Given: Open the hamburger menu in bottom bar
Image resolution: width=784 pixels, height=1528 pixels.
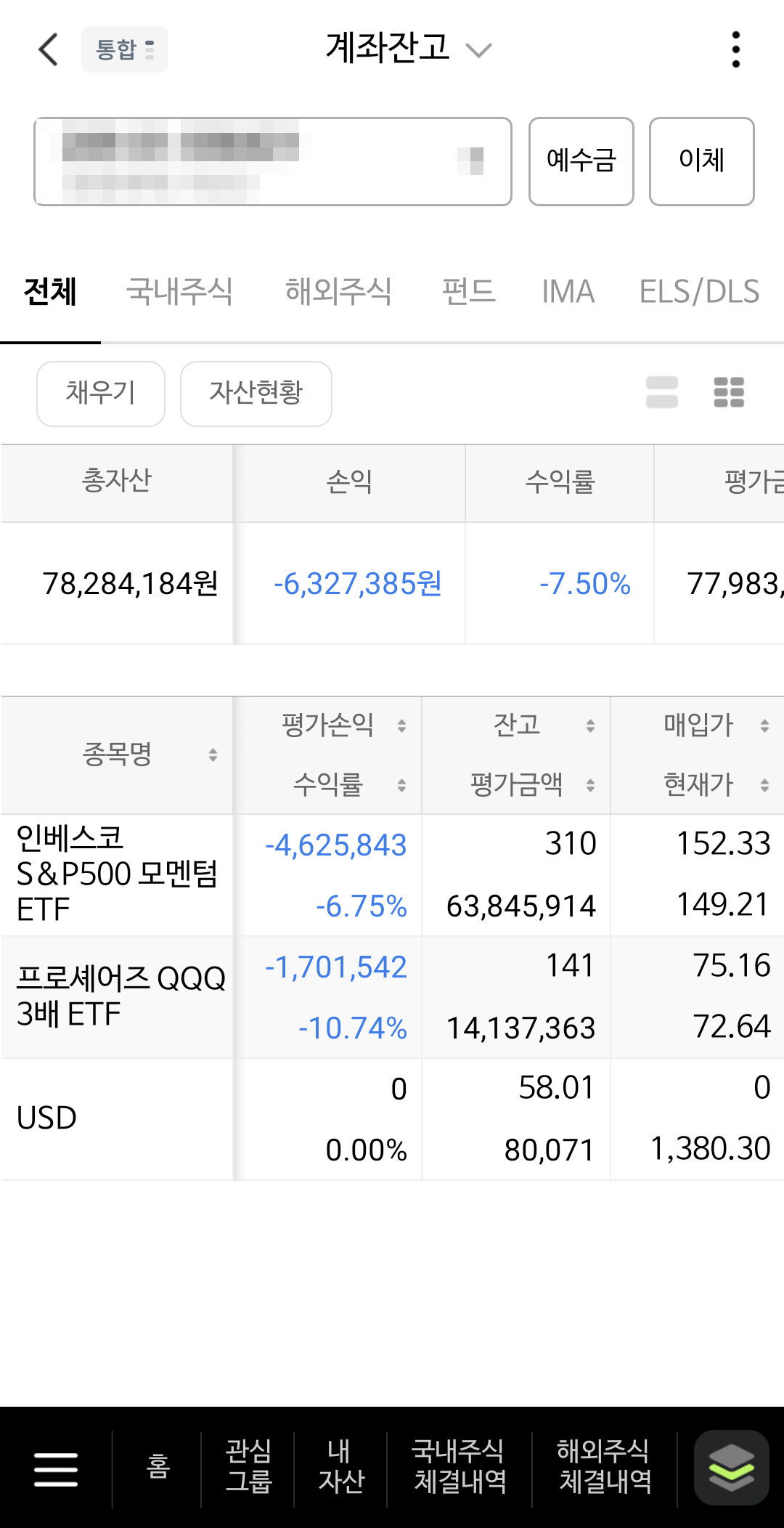Looking at the screenshot, I should tap(56, 1470).
